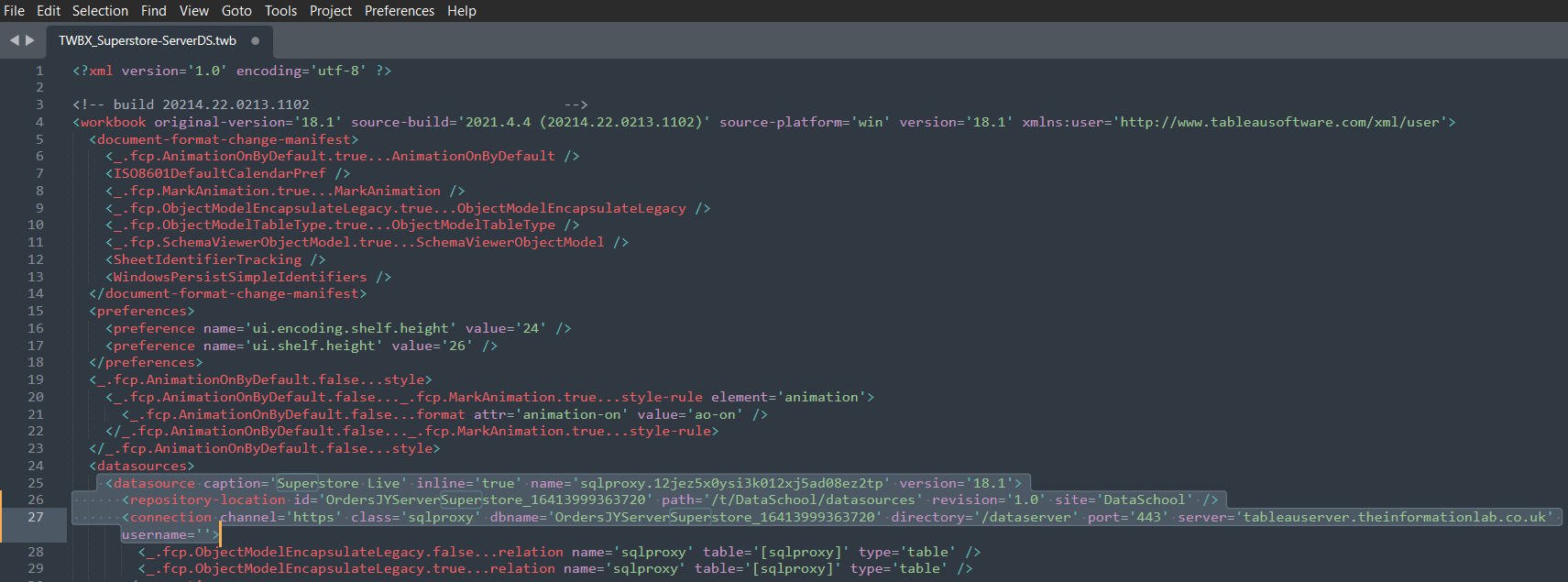
Task: Click the workbook opening tag
Action: tap(109, 122)
